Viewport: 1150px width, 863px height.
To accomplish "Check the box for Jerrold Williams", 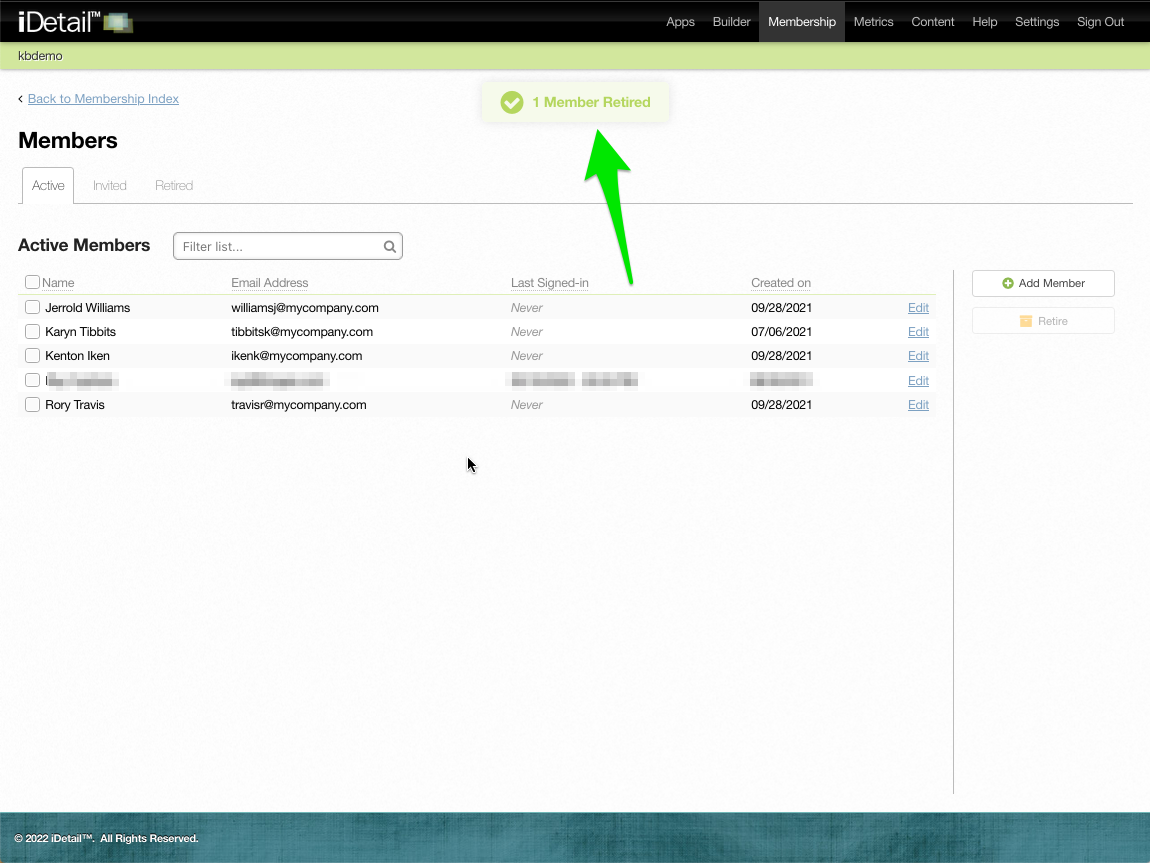I will (x=32, y=307).
